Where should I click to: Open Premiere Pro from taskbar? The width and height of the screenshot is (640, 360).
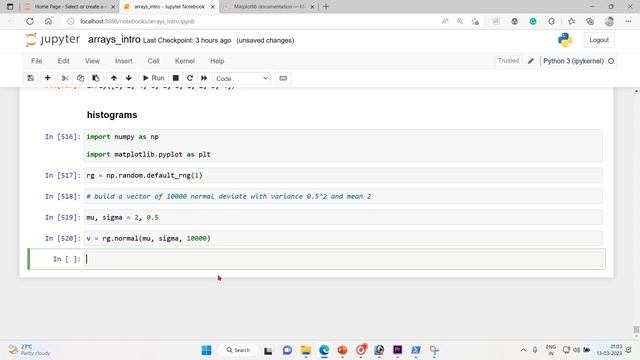pos(398,350)
